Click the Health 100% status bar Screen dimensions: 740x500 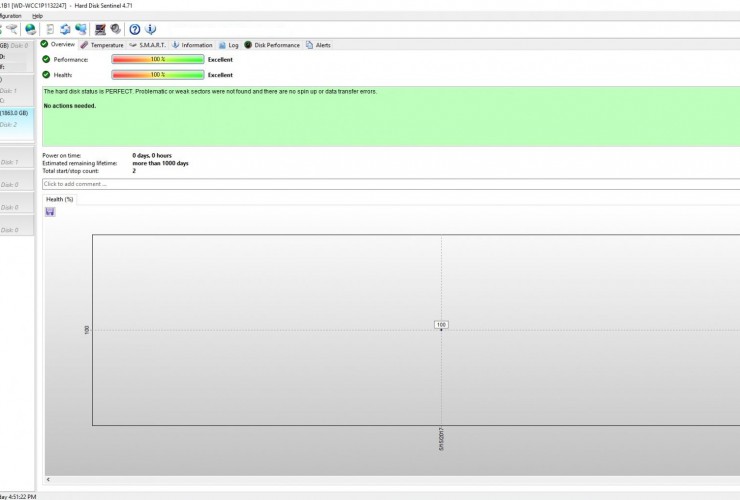pos(157,75)
